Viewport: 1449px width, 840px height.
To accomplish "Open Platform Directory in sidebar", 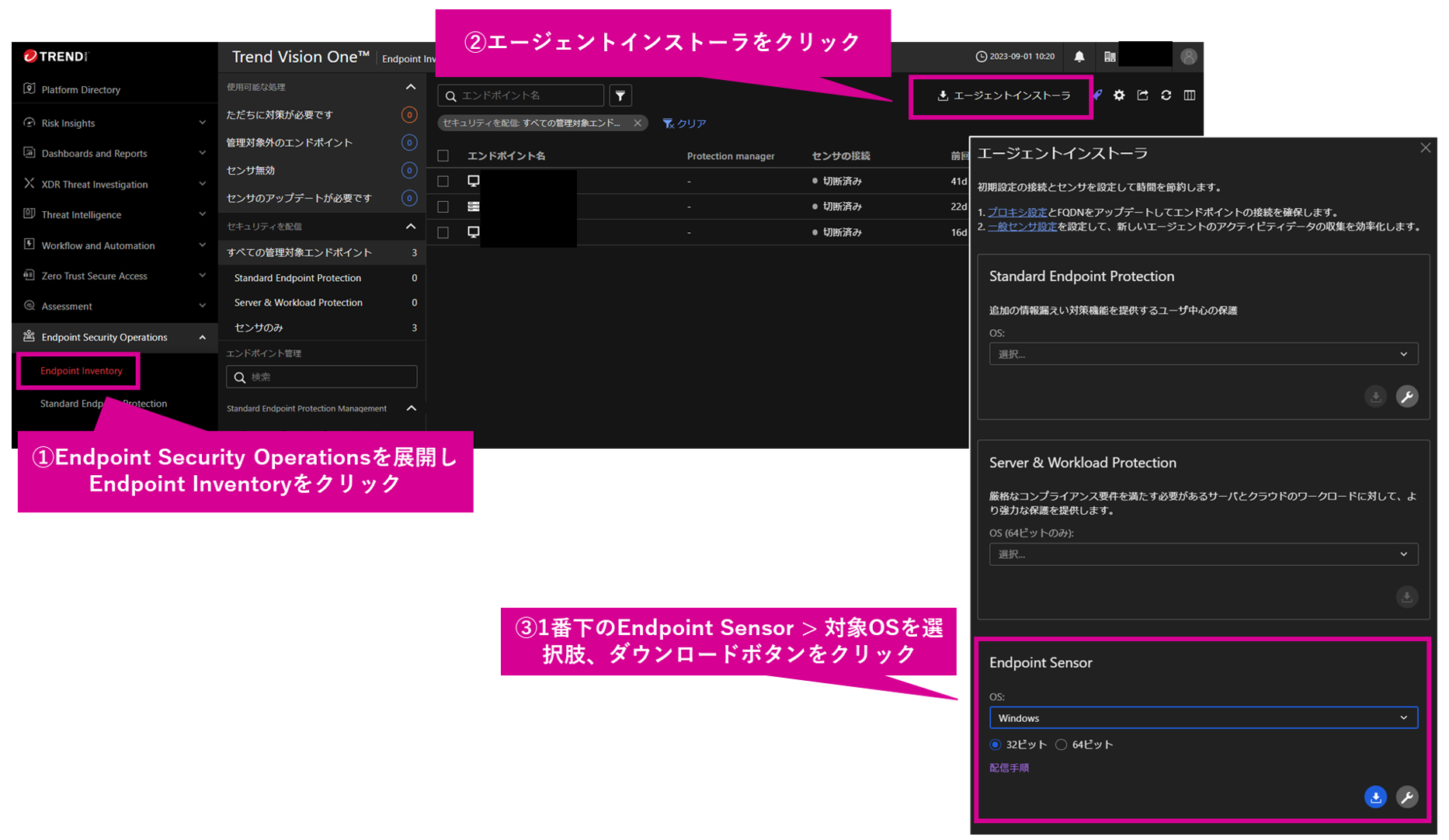I will coord(81,89).
